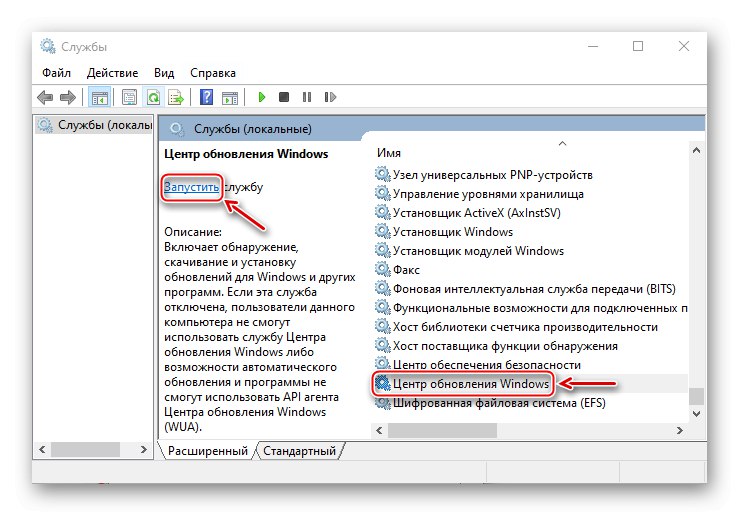739x516 pixels.
Task: Pause the service with pause icon
Action: [x=307, y=97]
